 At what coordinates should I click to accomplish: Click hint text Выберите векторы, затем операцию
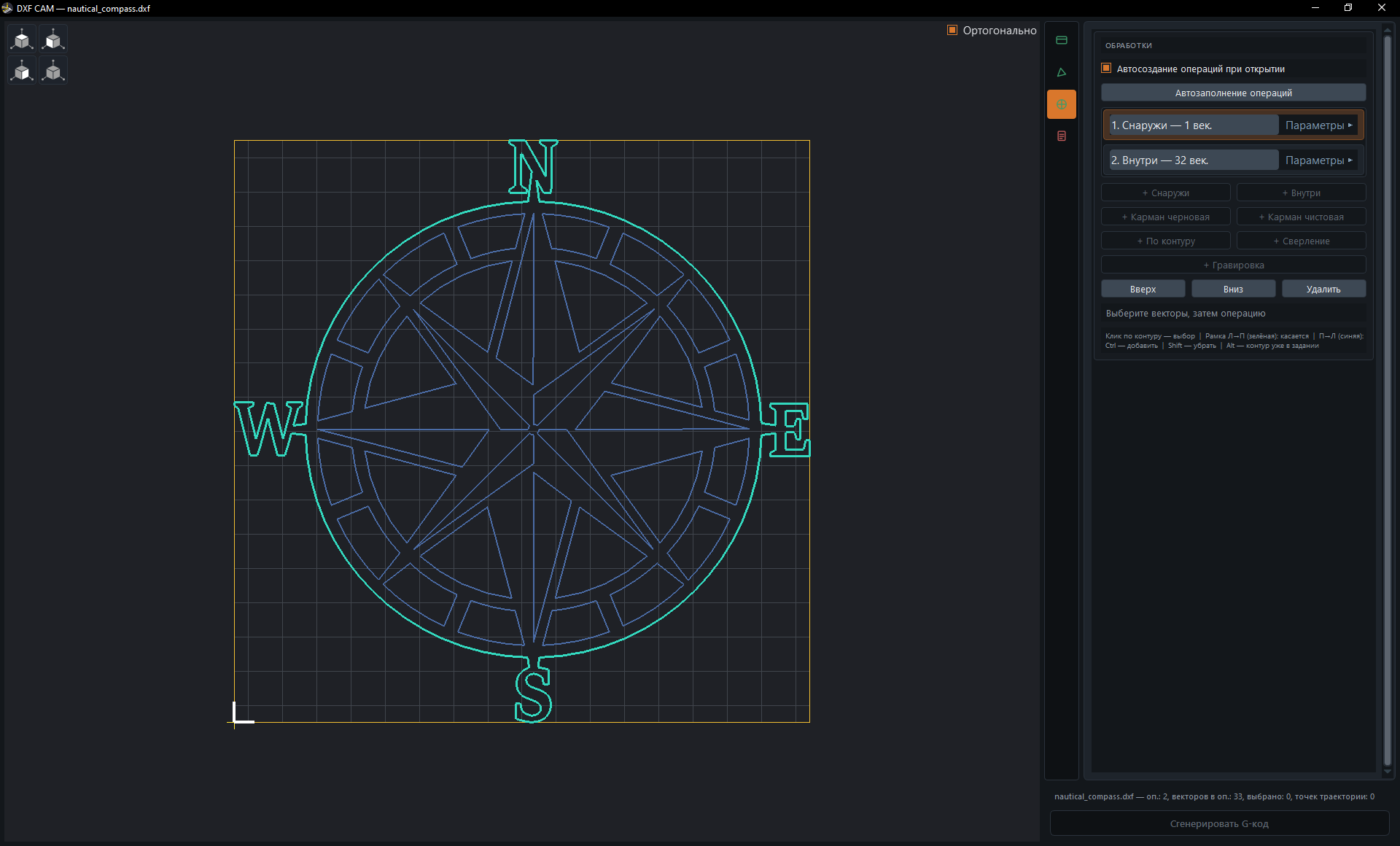1186,314
